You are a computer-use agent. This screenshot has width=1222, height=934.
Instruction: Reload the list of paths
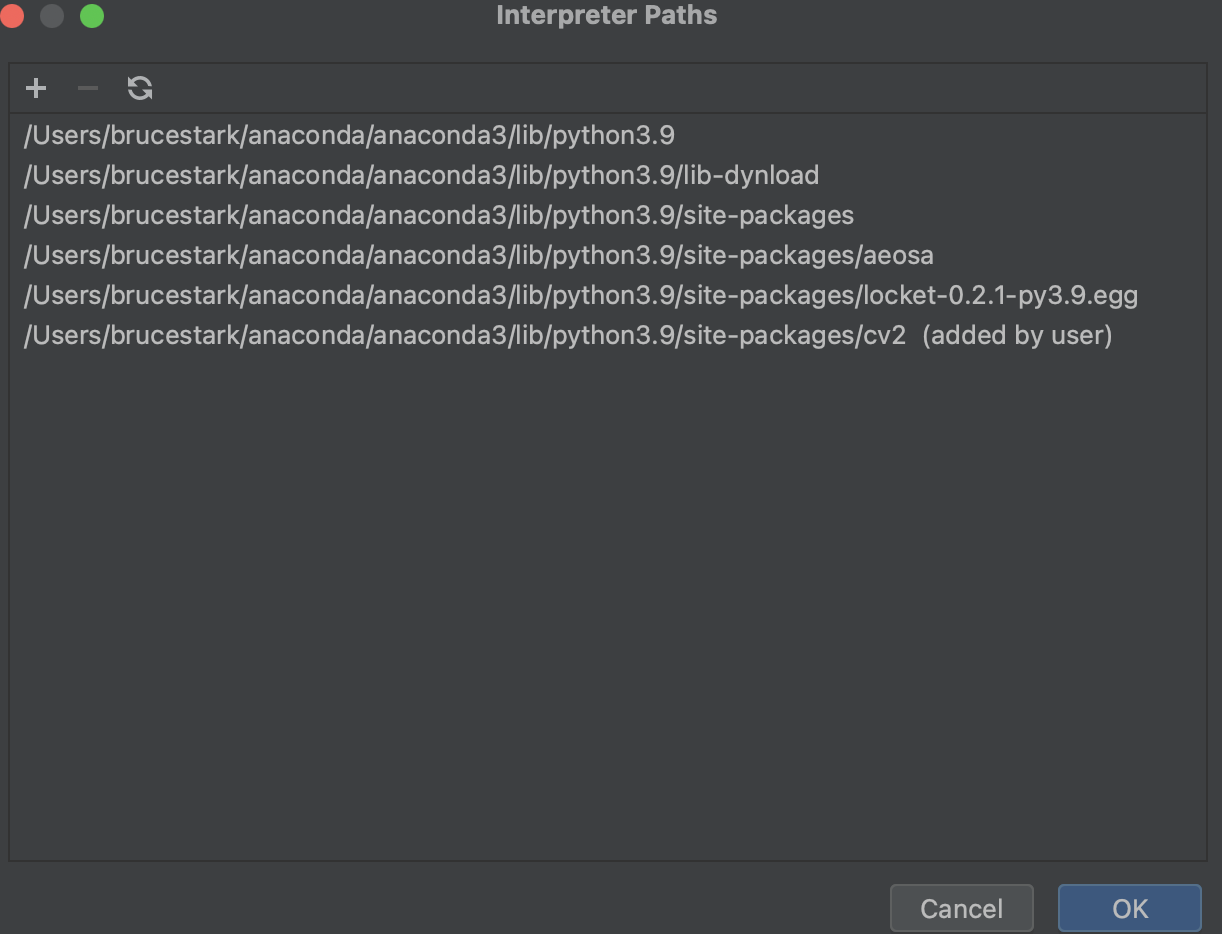140,89
